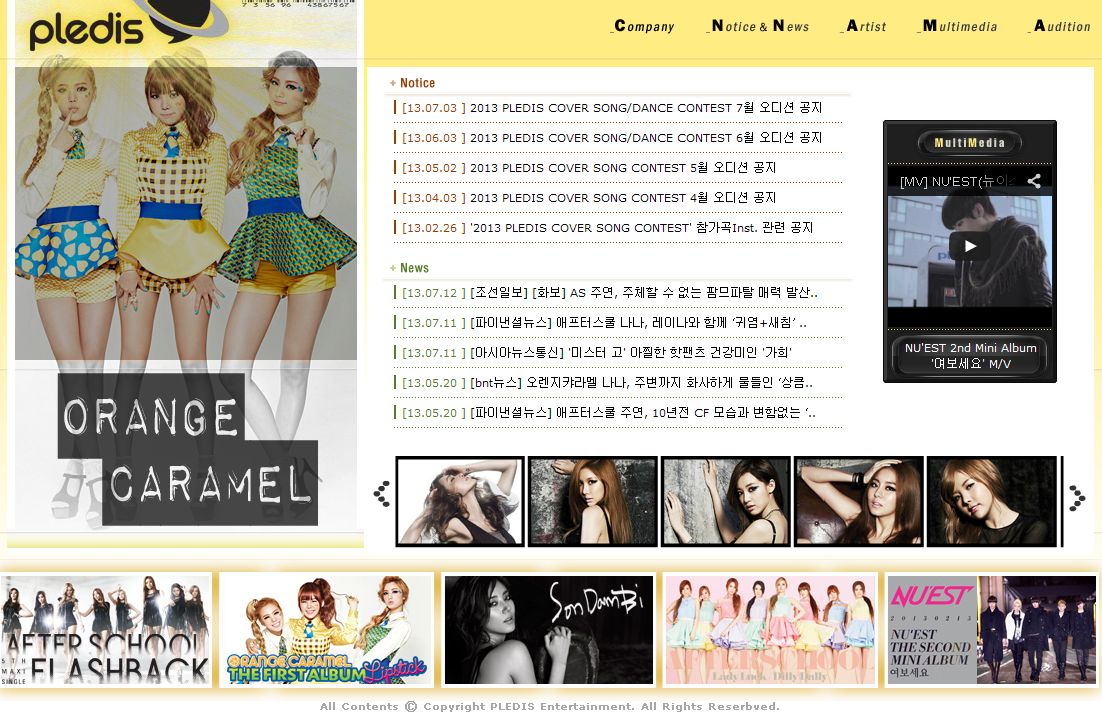
Task: Open the 13.04.03 cover song contest notice
Action: [x=622, y=198]
